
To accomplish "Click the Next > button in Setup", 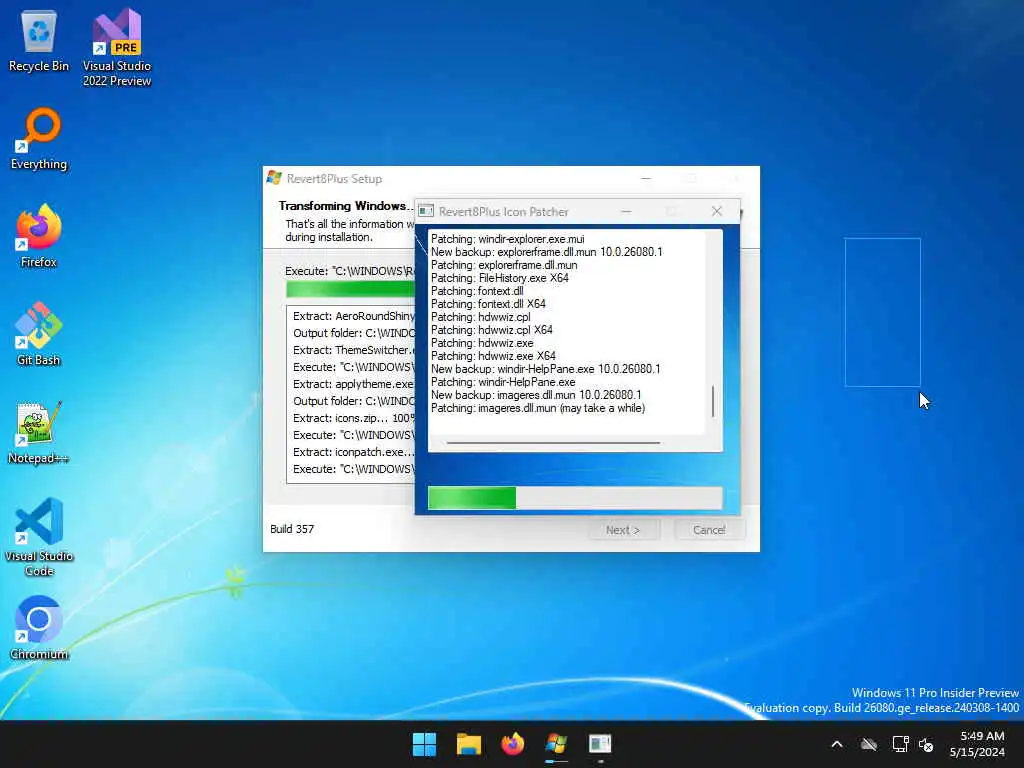I will [623, 530].
